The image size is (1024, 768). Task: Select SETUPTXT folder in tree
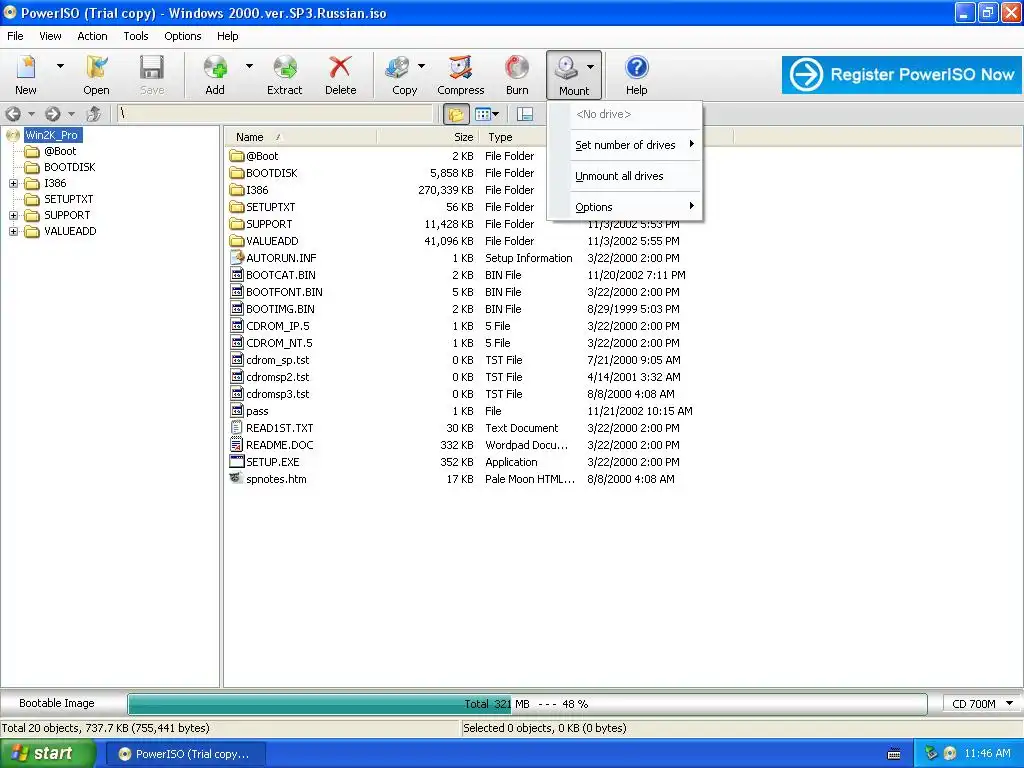(x=69, y=199)
